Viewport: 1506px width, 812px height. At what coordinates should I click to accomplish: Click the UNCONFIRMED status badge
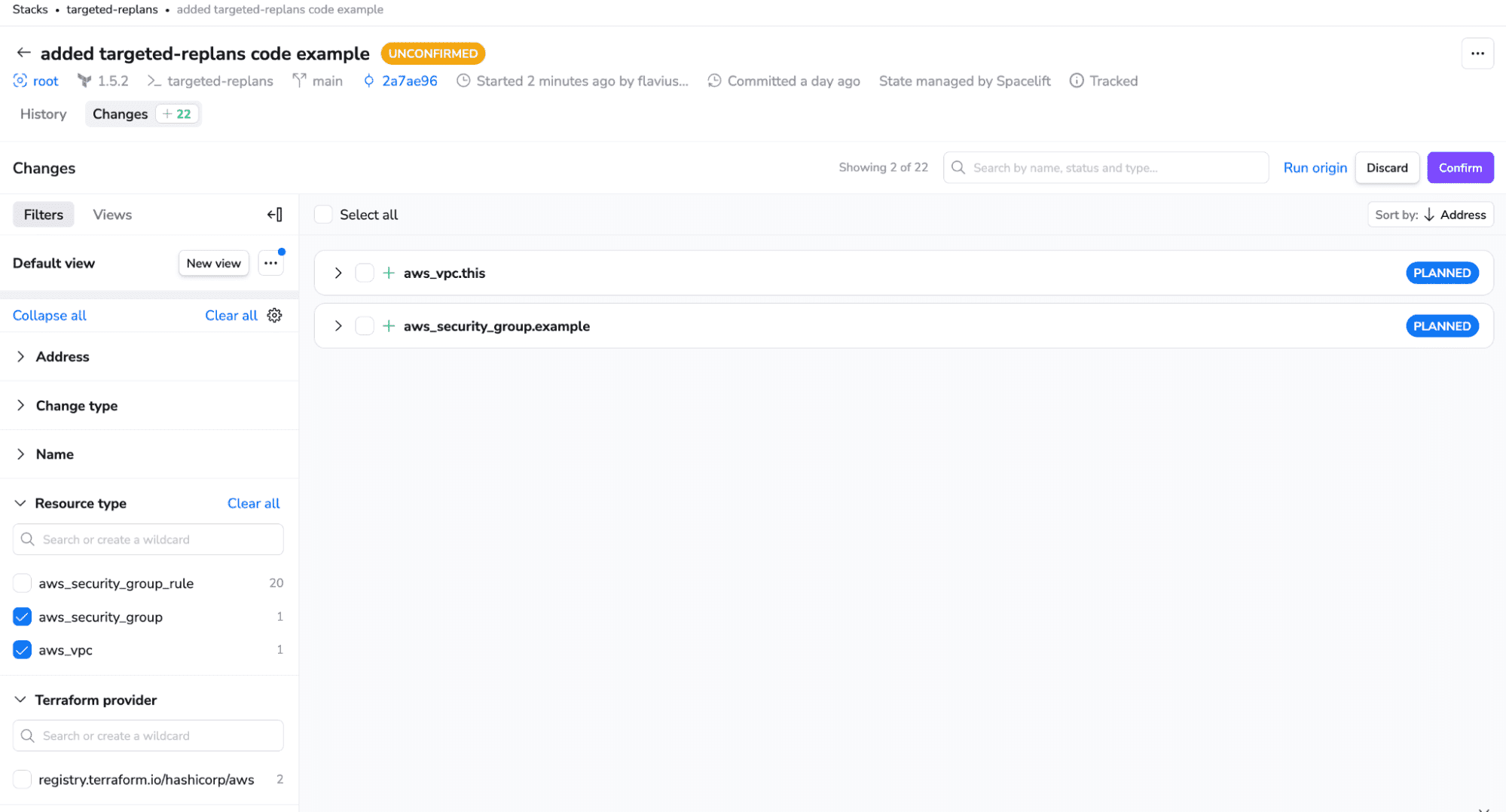pos(432,53)
